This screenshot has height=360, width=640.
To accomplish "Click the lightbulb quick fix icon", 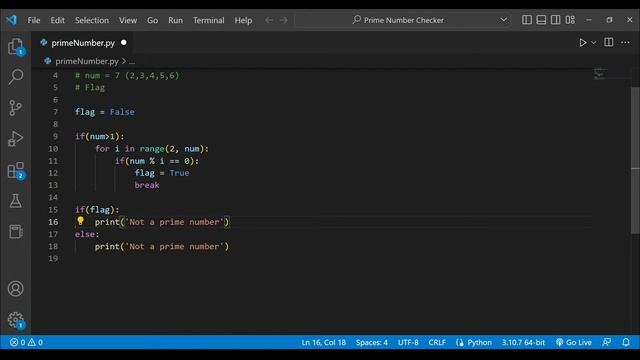I will (80, 221).
